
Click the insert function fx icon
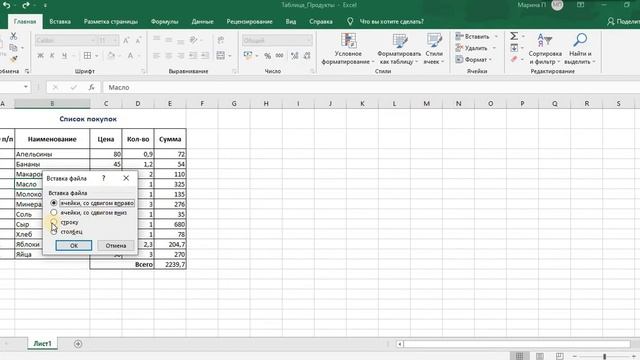coord(91,87)
